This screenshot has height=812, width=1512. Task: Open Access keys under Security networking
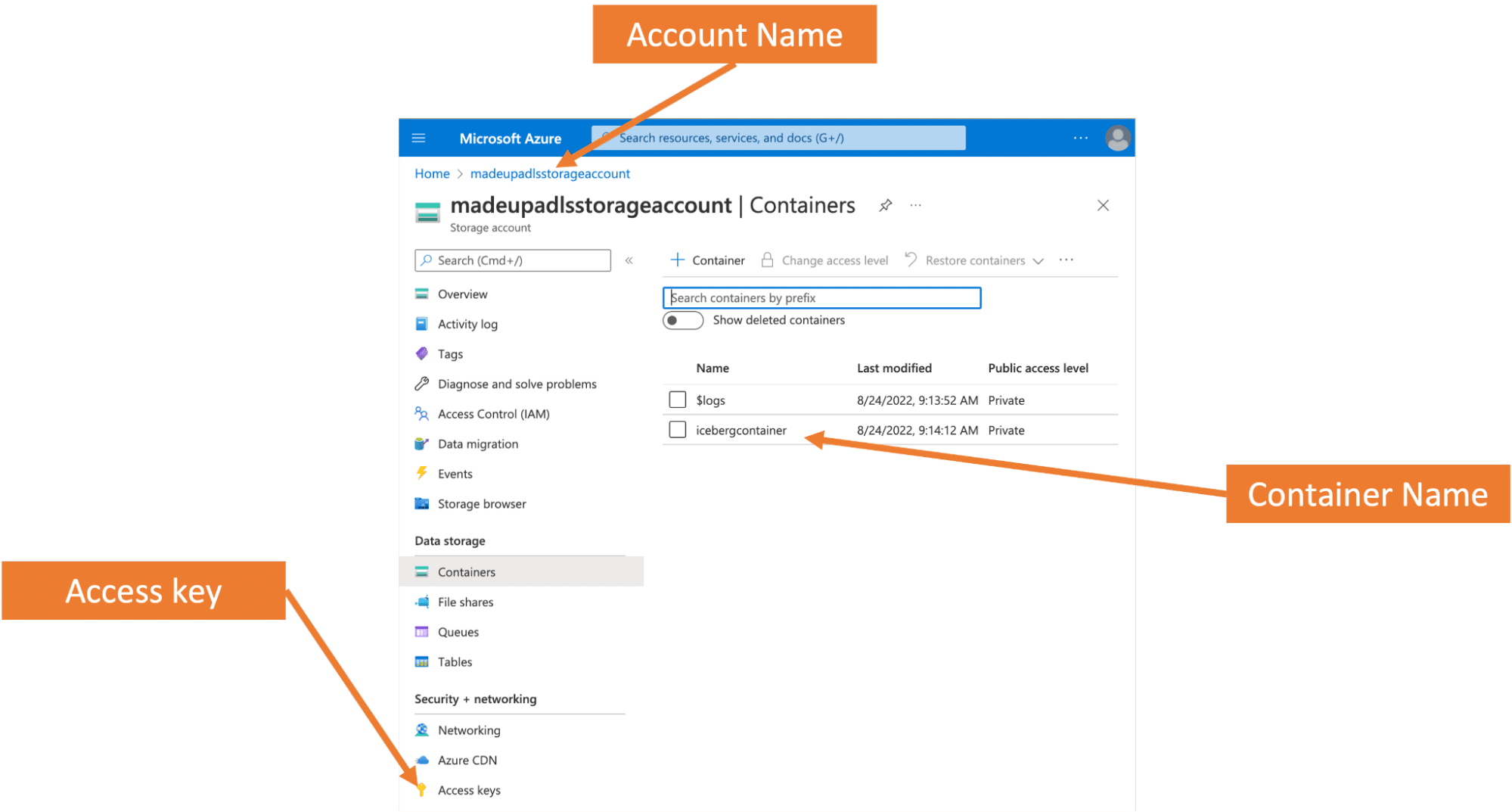coord(469,789)
